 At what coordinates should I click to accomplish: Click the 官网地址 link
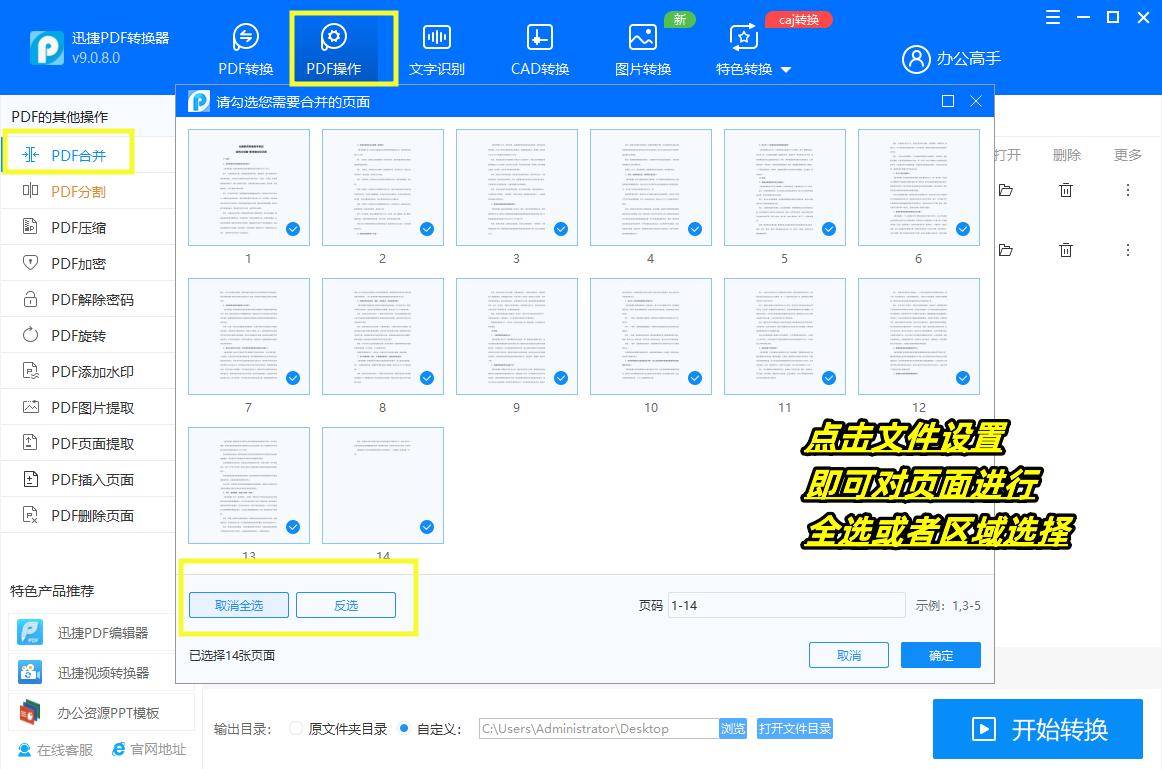click(x=149, y=749)
